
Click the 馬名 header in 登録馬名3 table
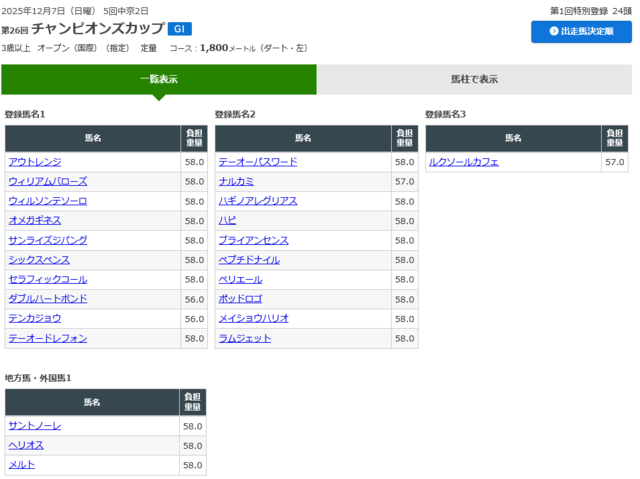(513, 138)
